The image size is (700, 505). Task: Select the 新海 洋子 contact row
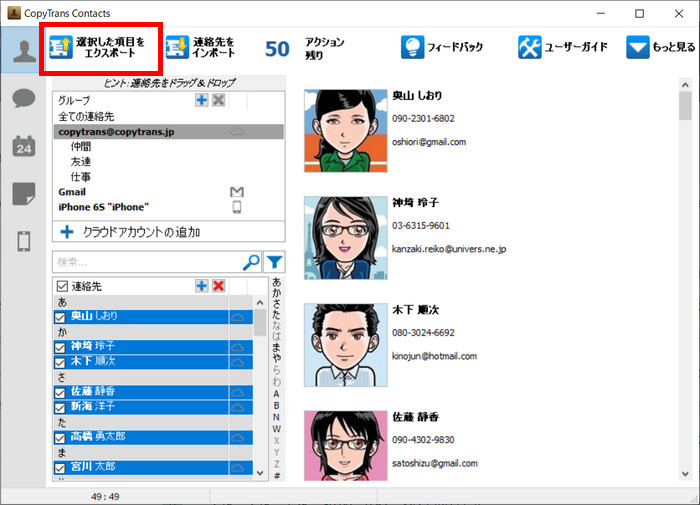pos(153,407)
